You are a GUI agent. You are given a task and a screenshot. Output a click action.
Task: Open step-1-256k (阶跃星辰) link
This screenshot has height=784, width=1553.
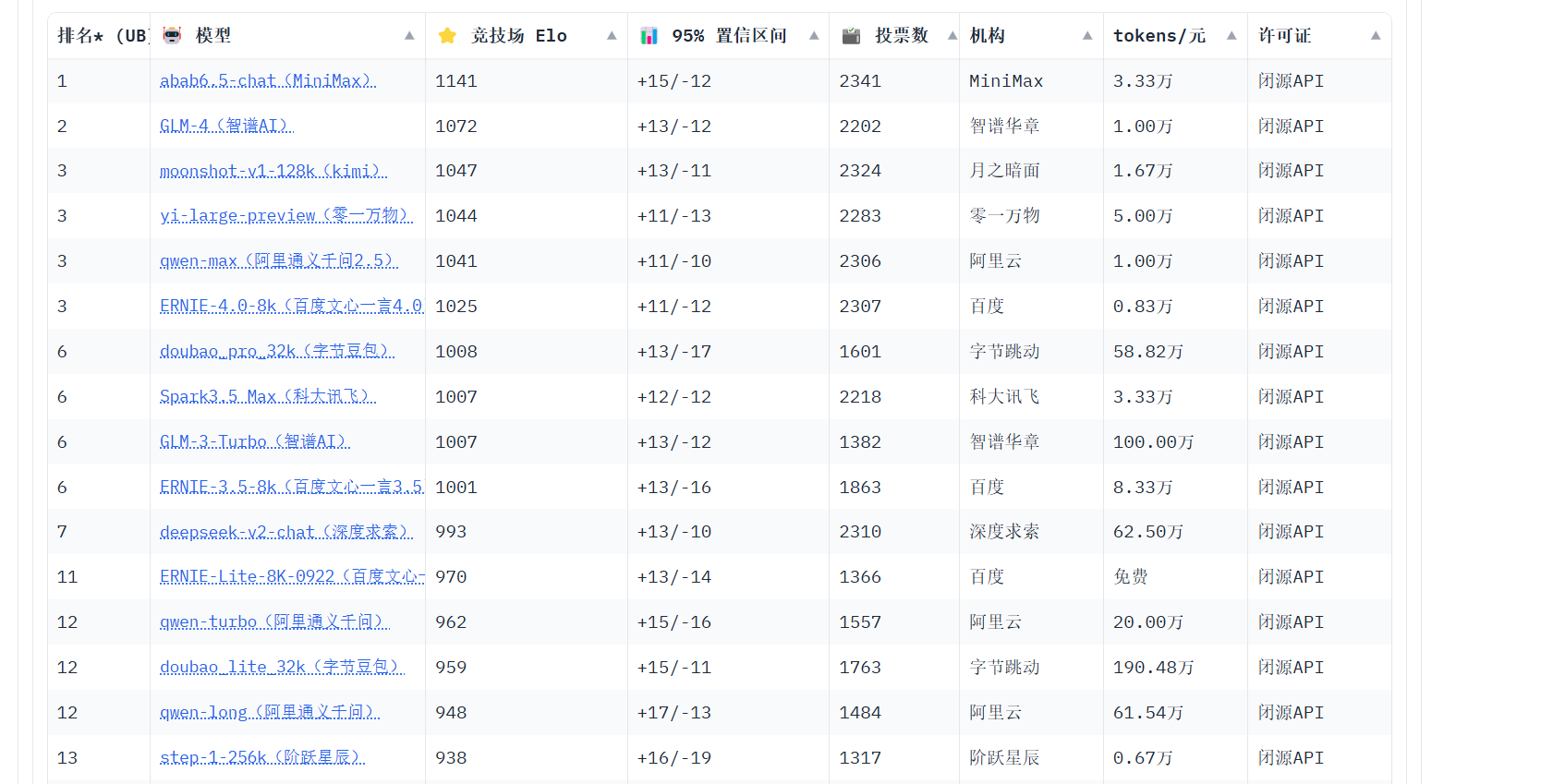(262, 757)
